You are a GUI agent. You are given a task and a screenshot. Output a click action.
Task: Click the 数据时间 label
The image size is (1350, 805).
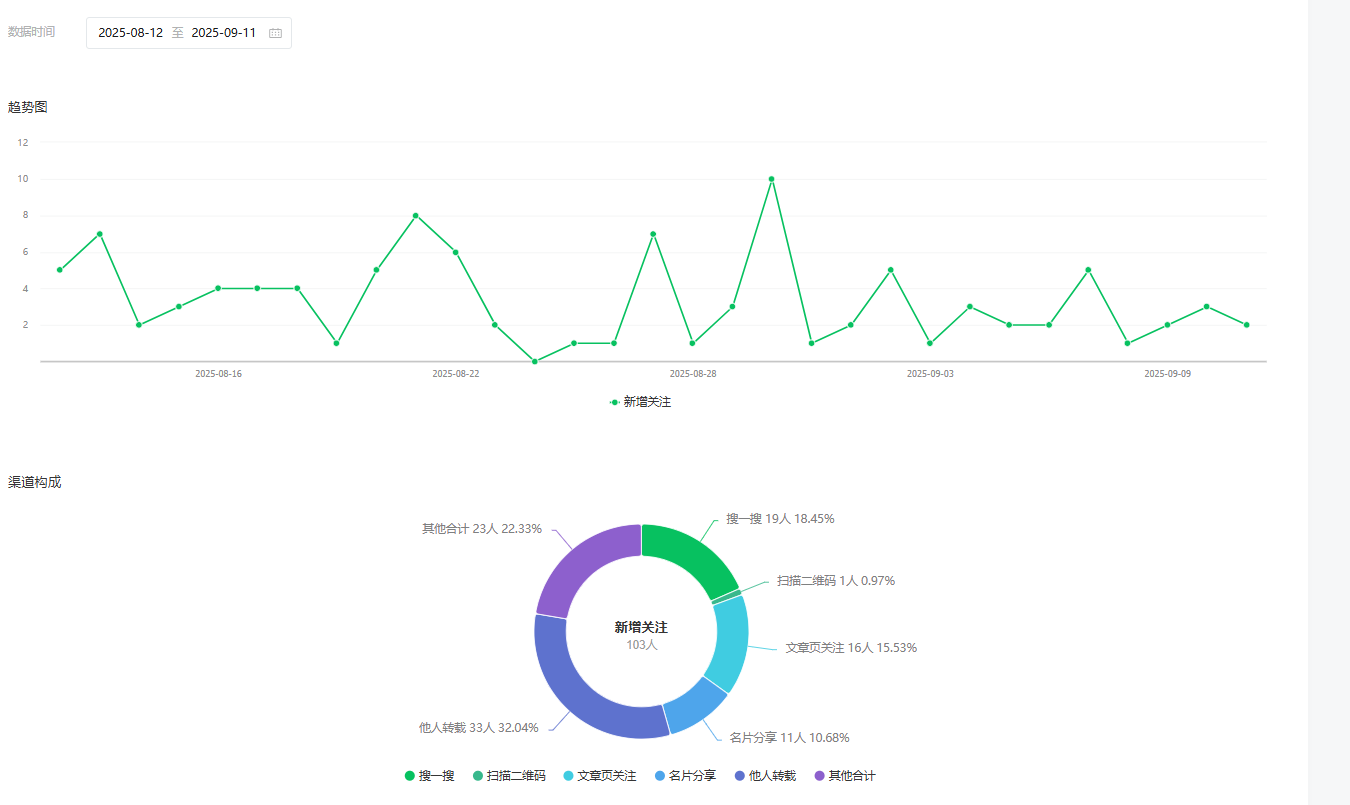pos(31,32)
